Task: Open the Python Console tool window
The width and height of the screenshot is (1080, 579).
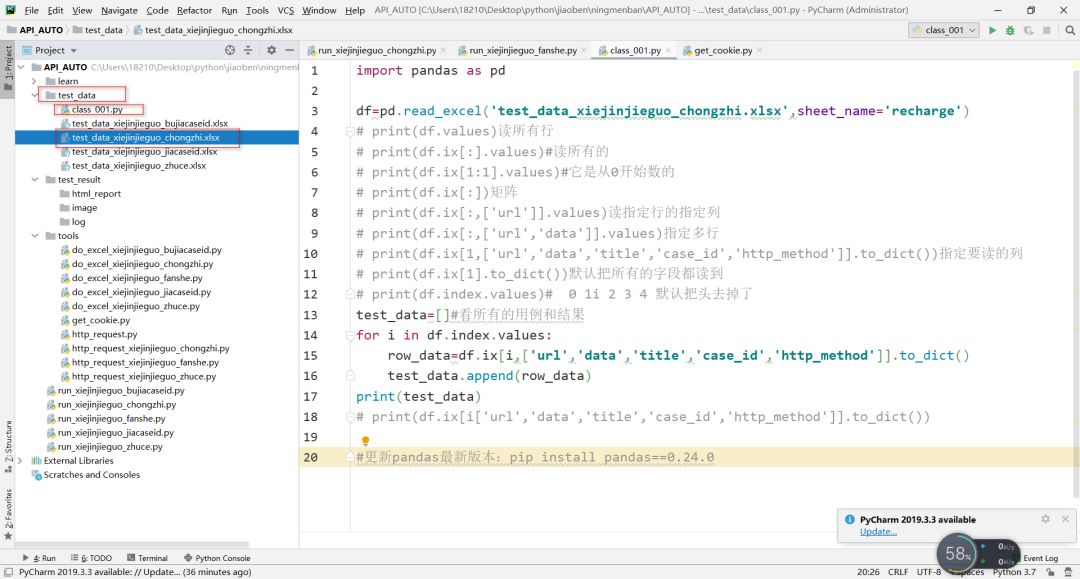Action: 217,558
